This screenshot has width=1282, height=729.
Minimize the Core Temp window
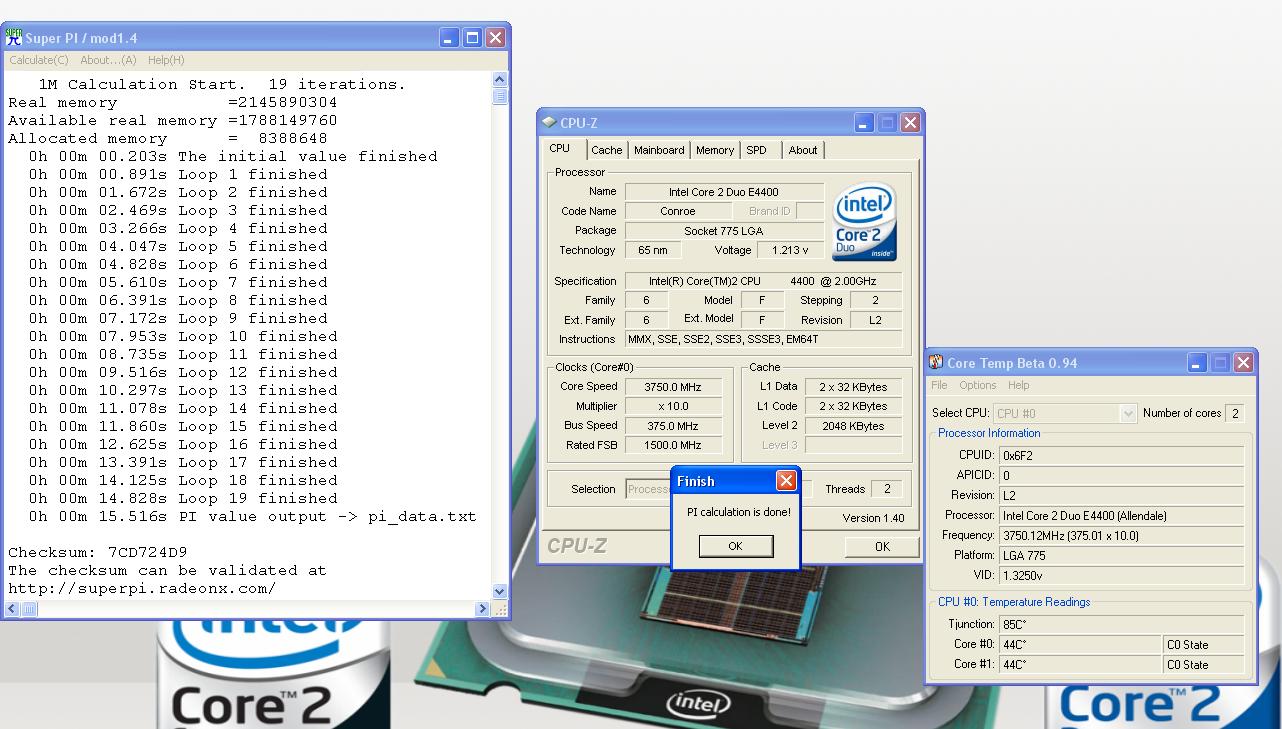coord(1197,363)
